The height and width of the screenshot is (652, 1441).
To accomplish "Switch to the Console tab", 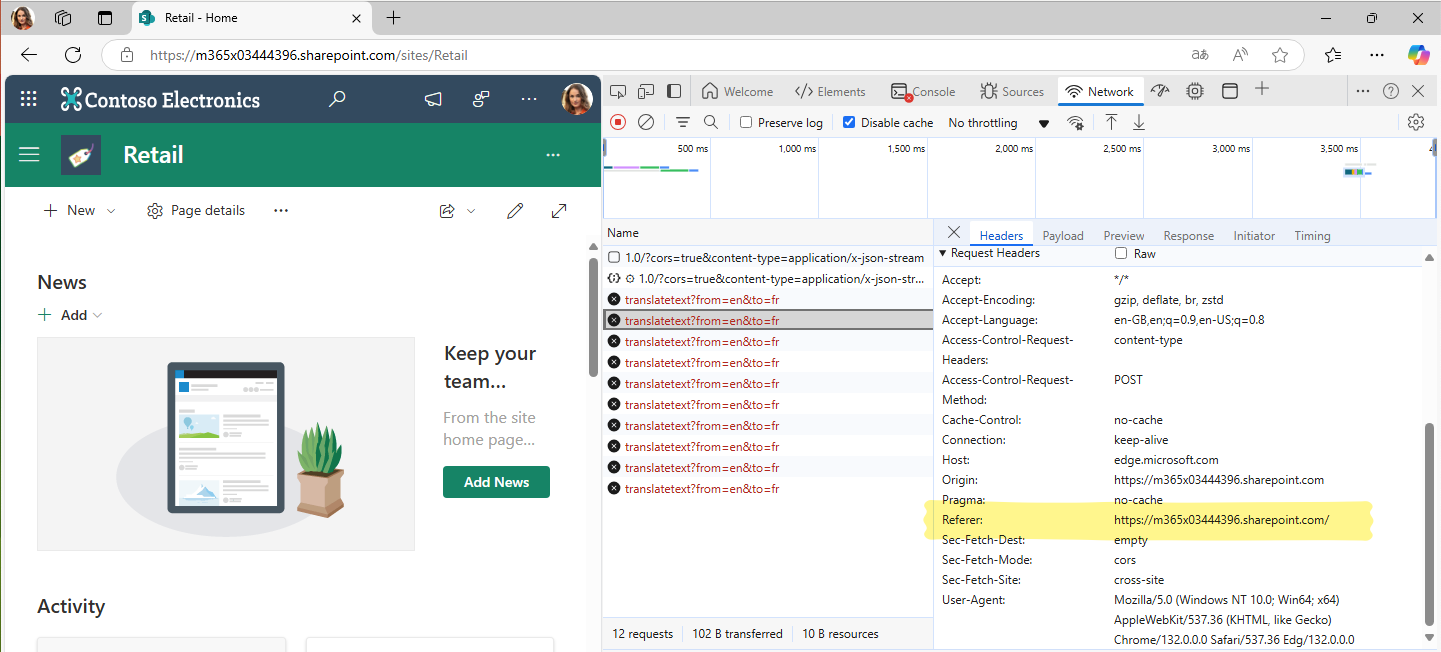I will pyautogui.click(x=924, y=91).
